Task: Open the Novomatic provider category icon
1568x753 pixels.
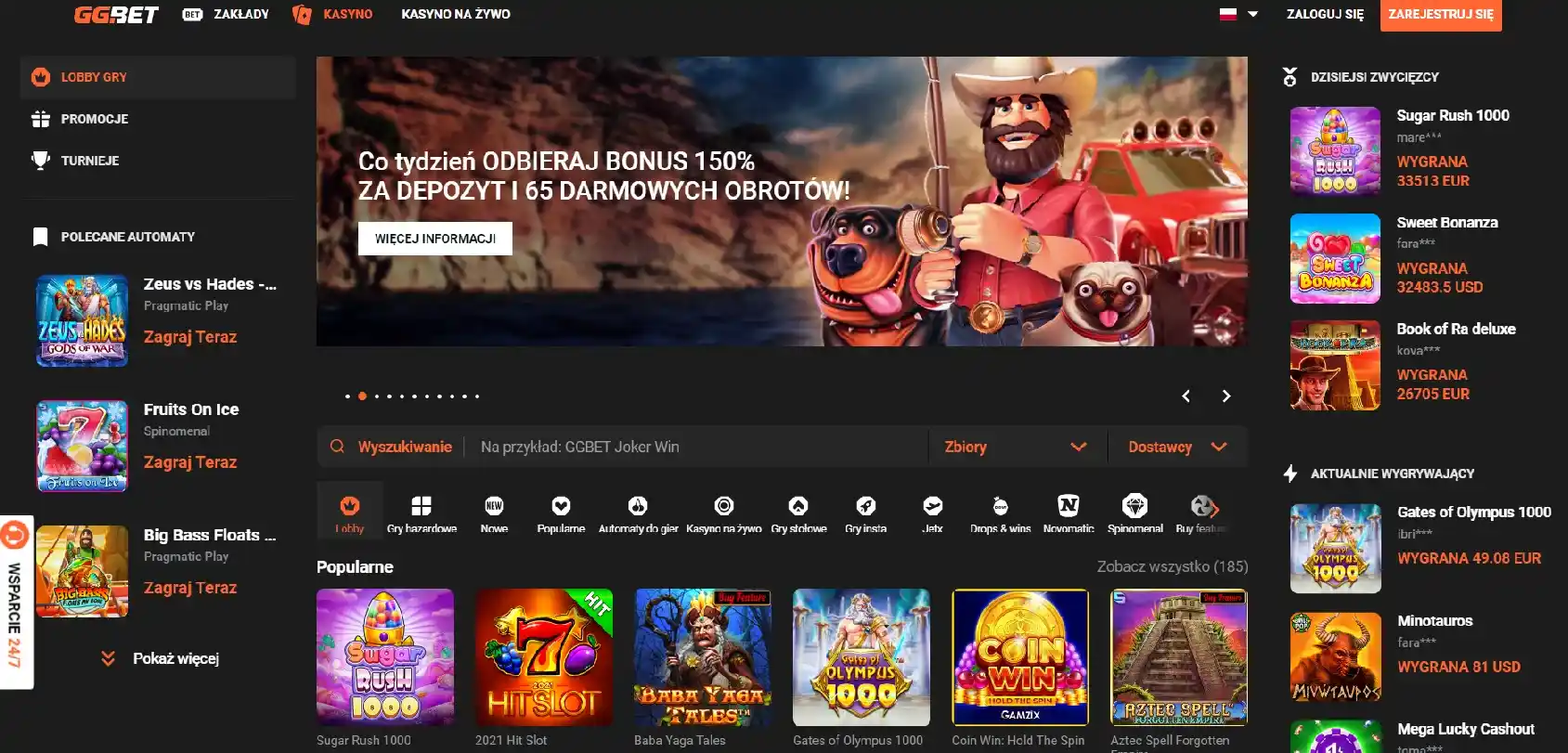Action: (x=1068, y=506)
